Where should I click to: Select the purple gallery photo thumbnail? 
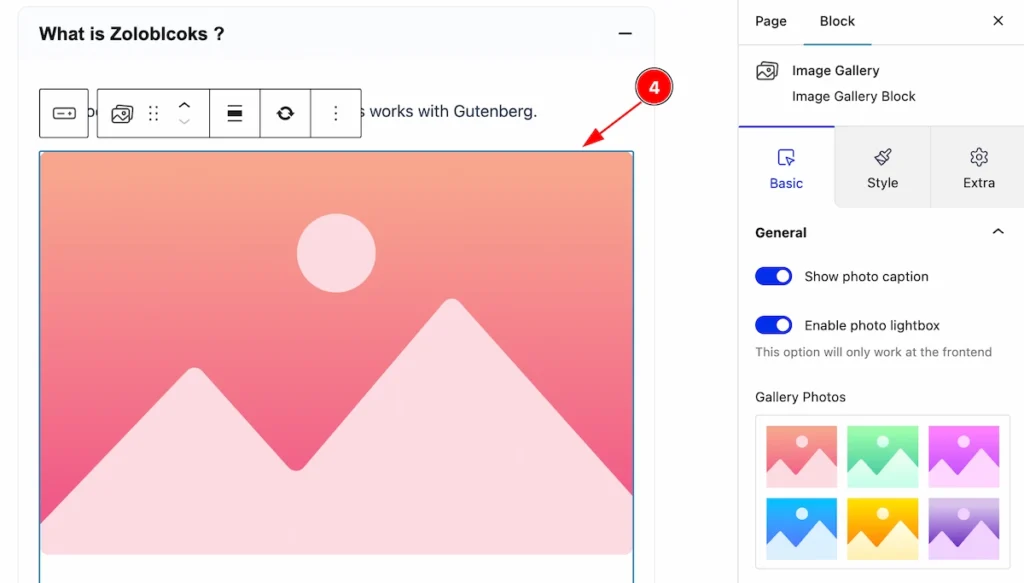(963, 529)
